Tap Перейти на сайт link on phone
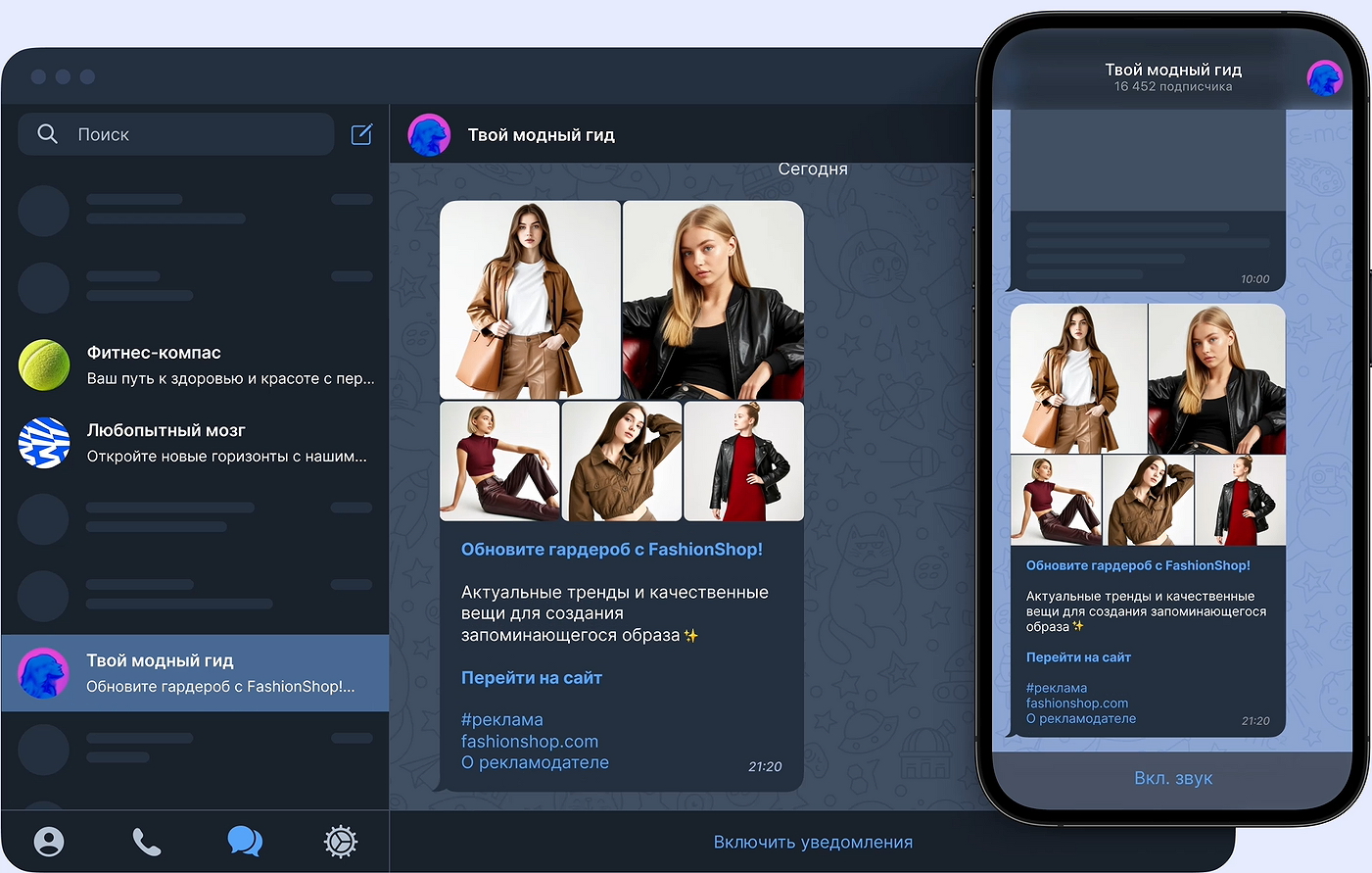Image resolution: width=1372 pixels, height=873 pixels. pos(1078,657)
